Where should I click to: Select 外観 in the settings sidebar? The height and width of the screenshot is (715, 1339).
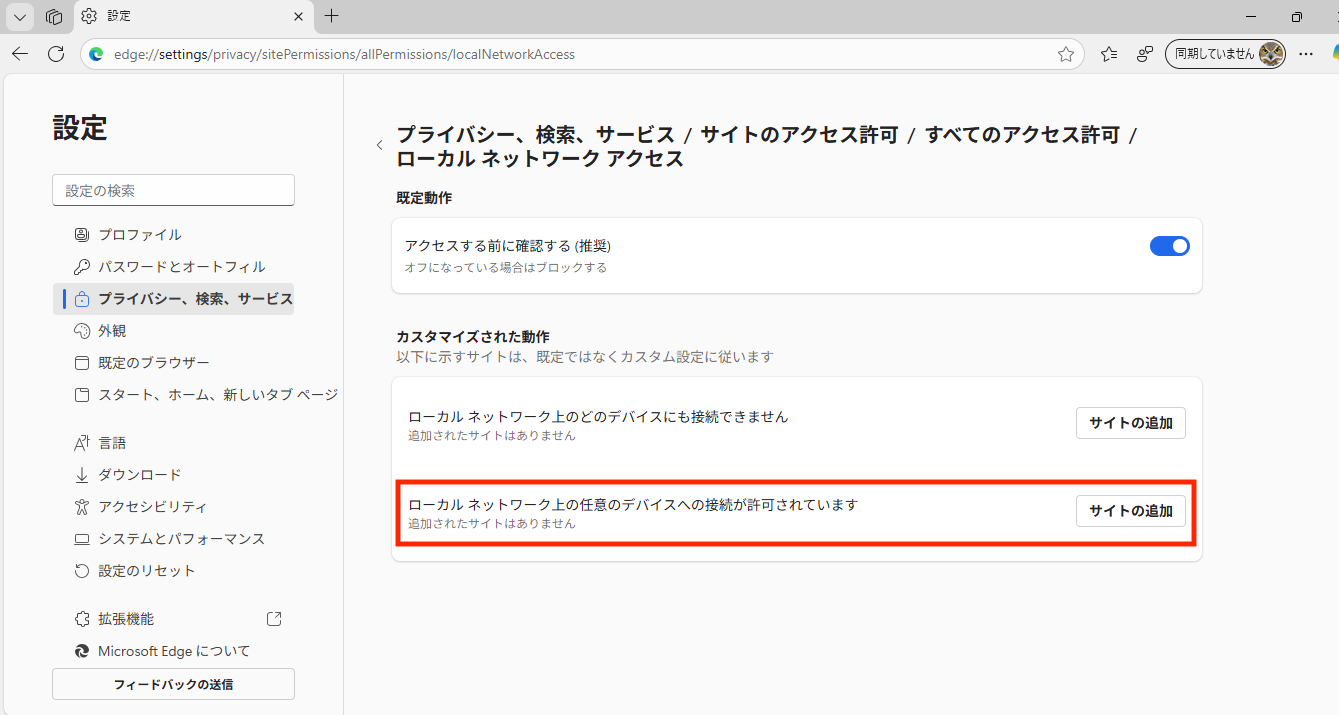pos(112,331)
